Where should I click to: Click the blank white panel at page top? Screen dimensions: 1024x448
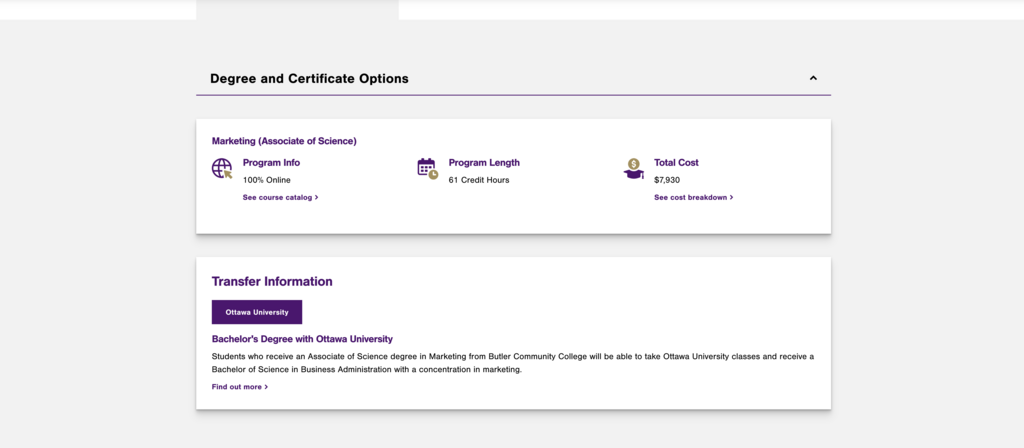(700, 9)
